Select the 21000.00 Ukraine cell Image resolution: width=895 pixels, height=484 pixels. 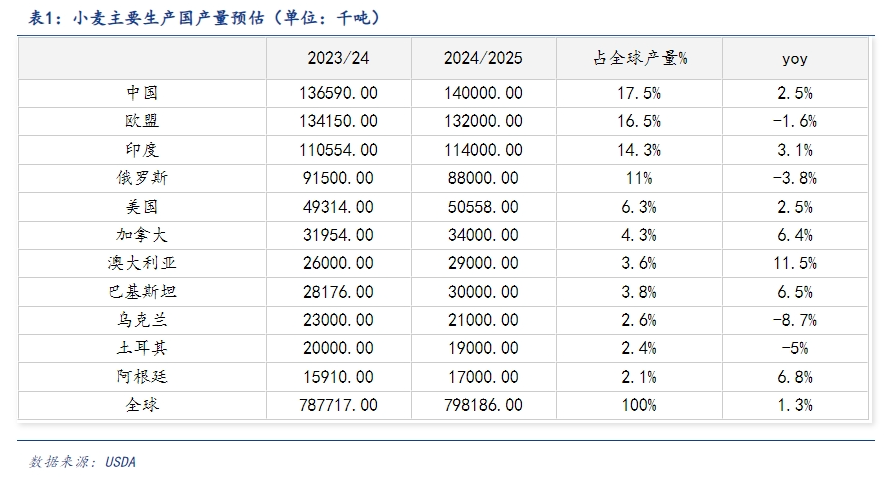point(483,320)
